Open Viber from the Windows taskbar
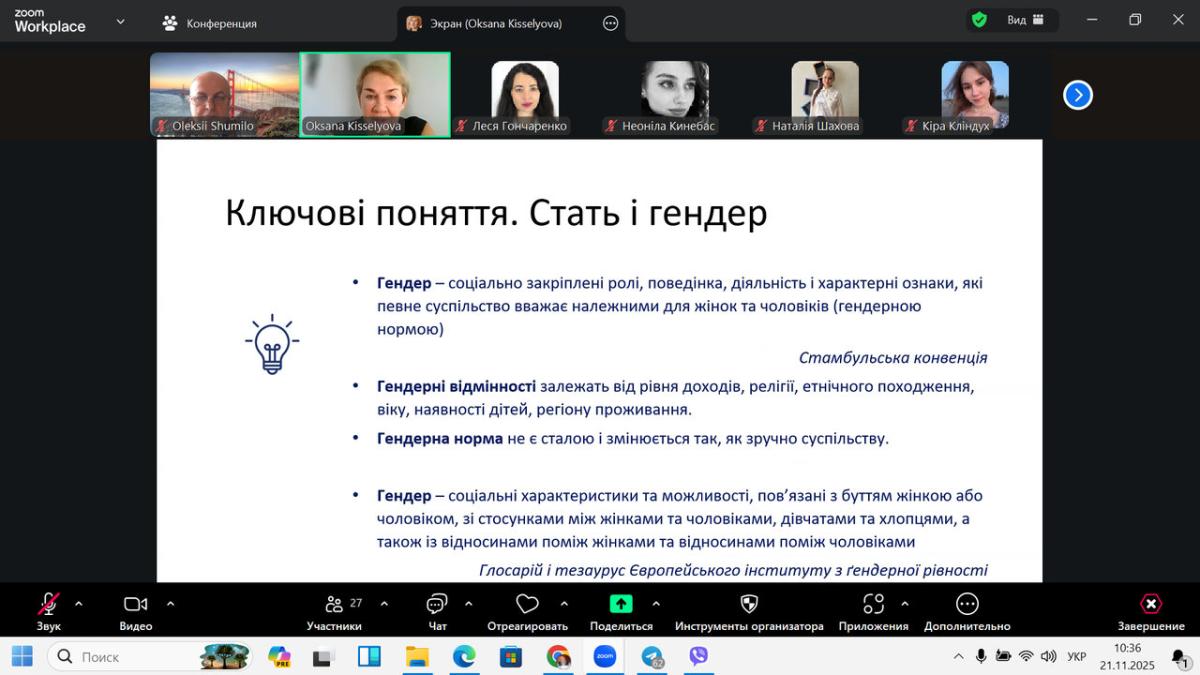The image size is (1200, 675). [x=699, y=657]
